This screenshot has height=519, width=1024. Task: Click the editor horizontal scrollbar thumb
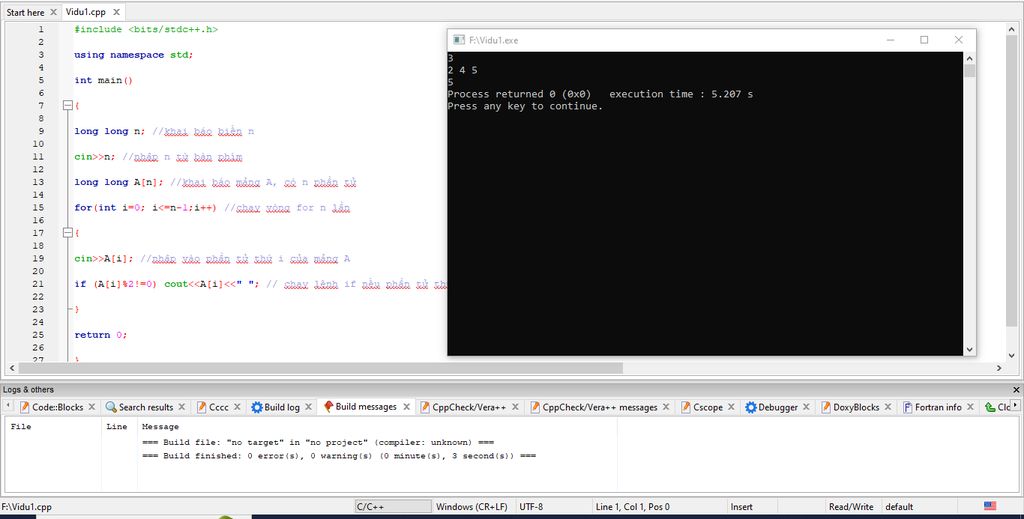click(x=320, y=368)
